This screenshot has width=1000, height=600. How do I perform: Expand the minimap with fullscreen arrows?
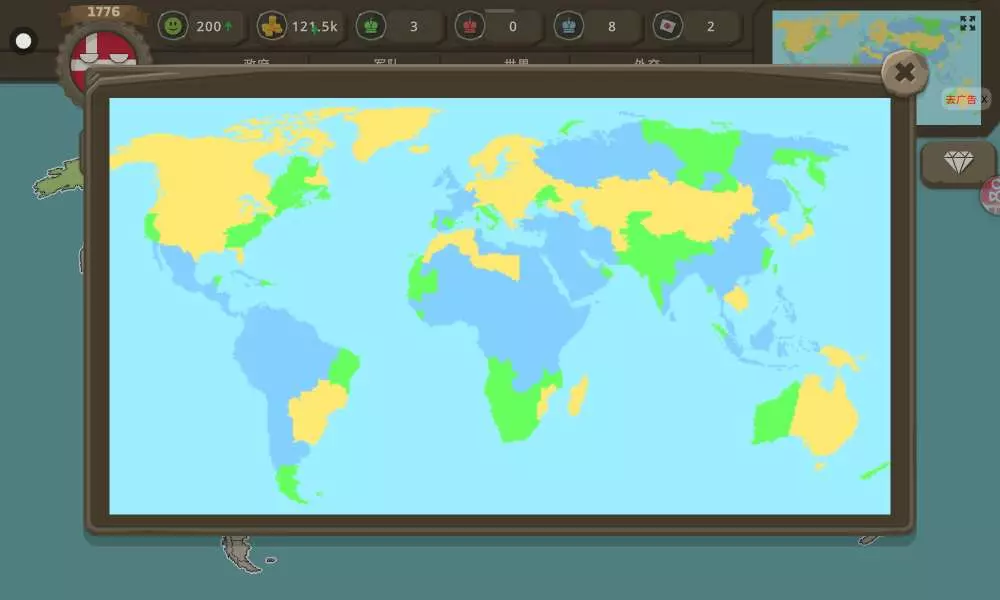pyautogui.click(x=967, y=24)
